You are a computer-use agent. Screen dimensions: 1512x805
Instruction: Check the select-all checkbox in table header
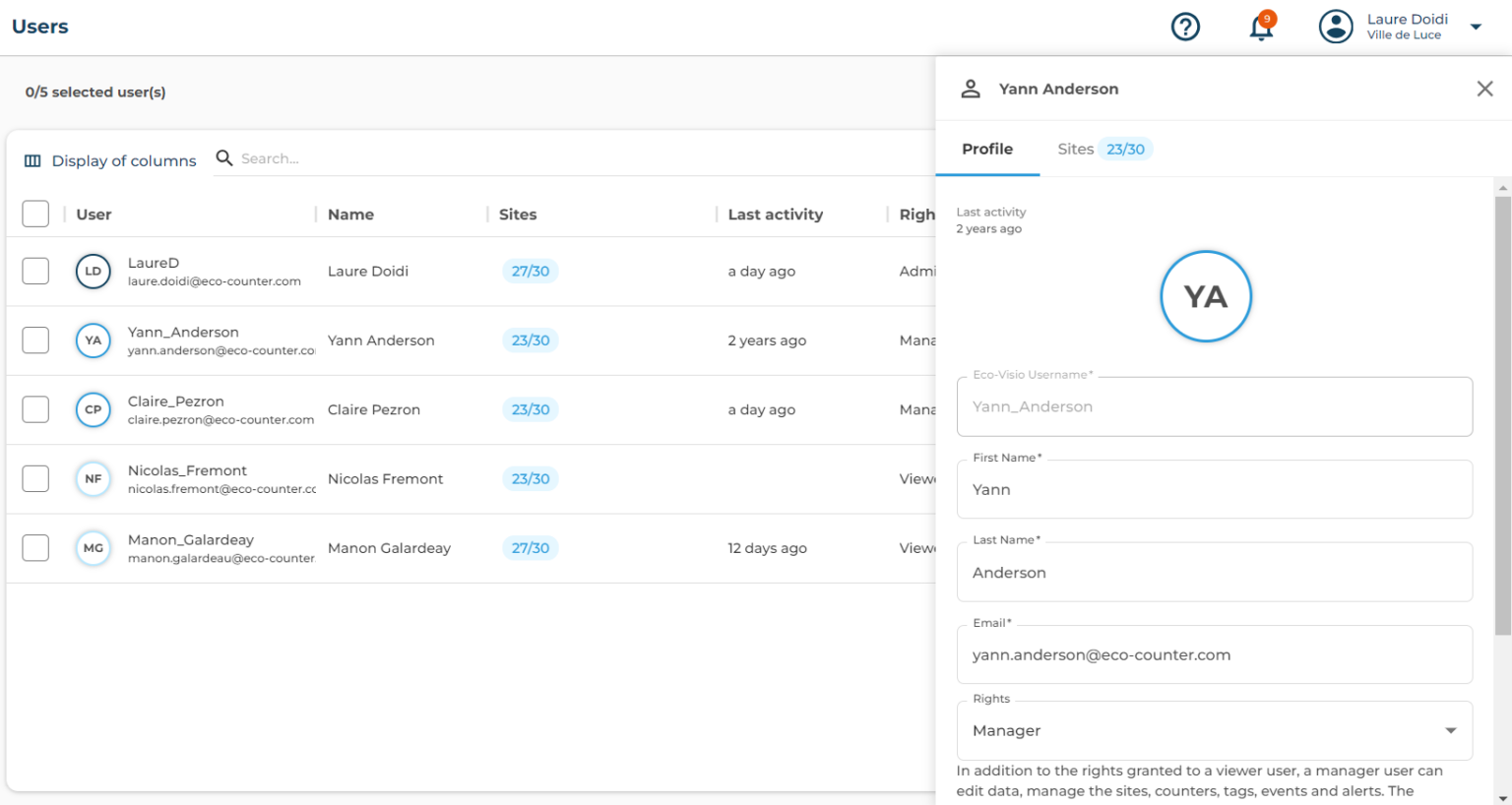pos(35,214)
